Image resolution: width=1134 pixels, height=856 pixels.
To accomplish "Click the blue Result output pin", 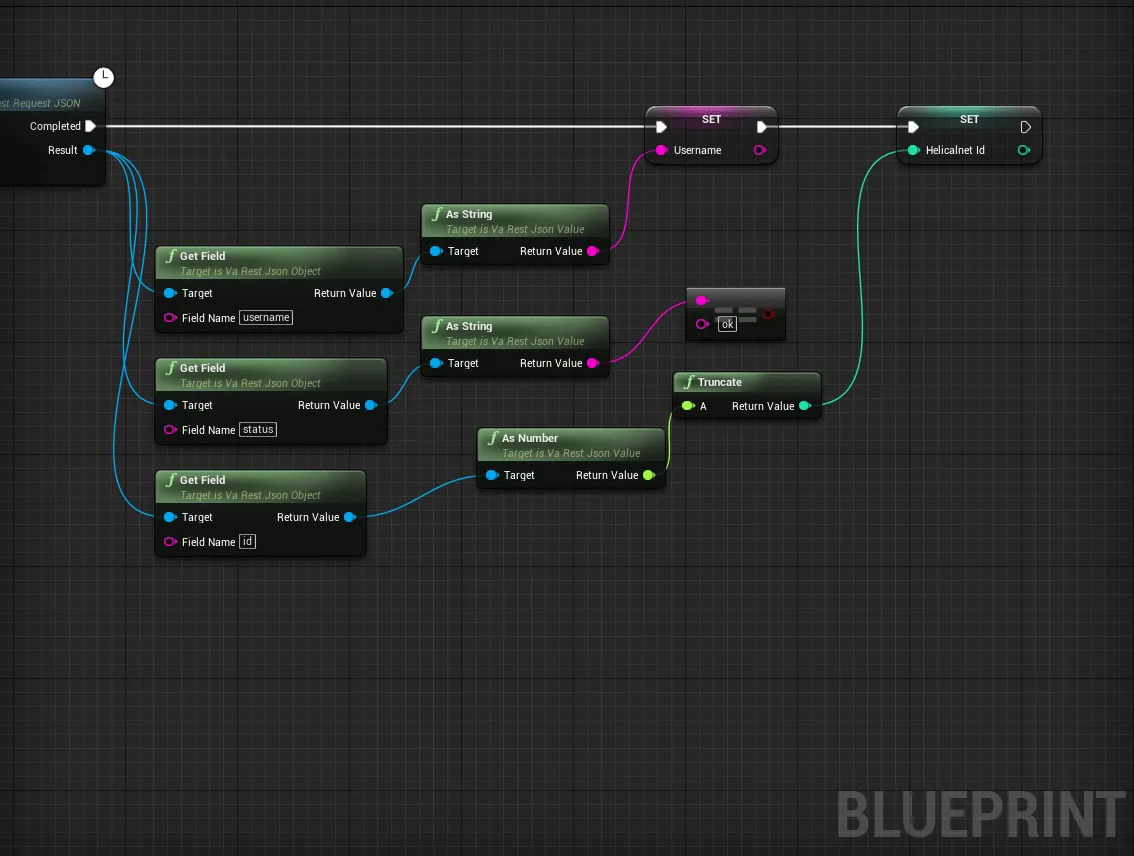I will coord(89,150).
